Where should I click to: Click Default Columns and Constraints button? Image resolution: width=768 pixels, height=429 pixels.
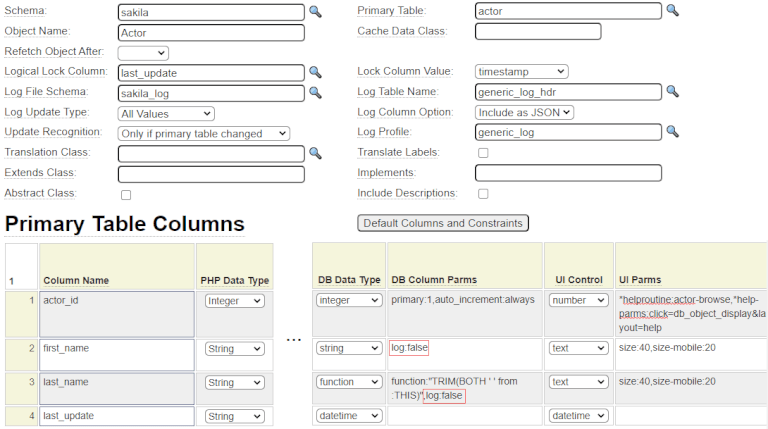pos(442,223)
